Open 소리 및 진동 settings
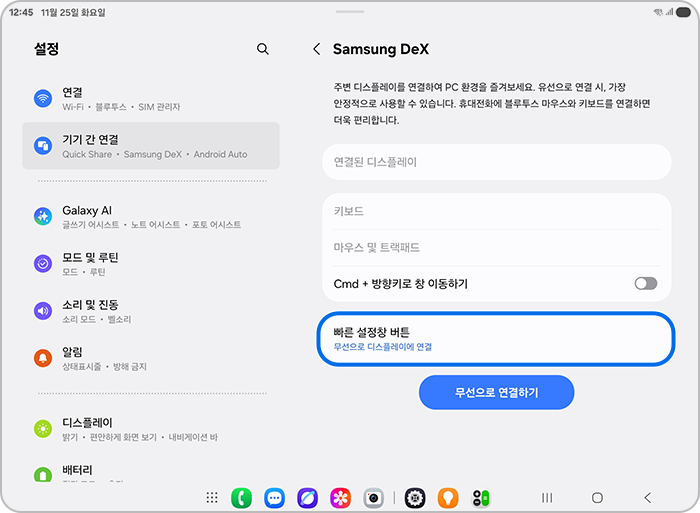Screen dimensions: 700x513 coord(151,311)
